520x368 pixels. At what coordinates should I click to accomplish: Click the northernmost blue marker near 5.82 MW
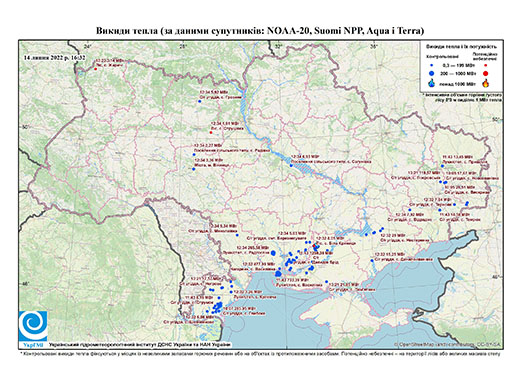tap(200, 101)
